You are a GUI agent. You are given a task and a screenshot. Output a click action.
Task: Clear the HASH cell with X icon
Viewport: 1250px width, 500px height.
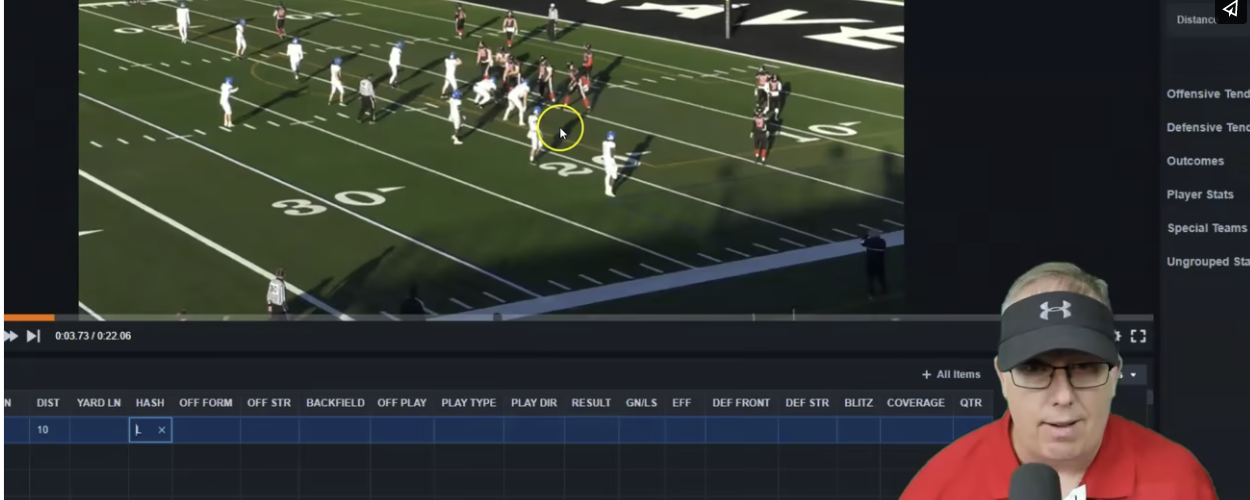tap(162, 430)
